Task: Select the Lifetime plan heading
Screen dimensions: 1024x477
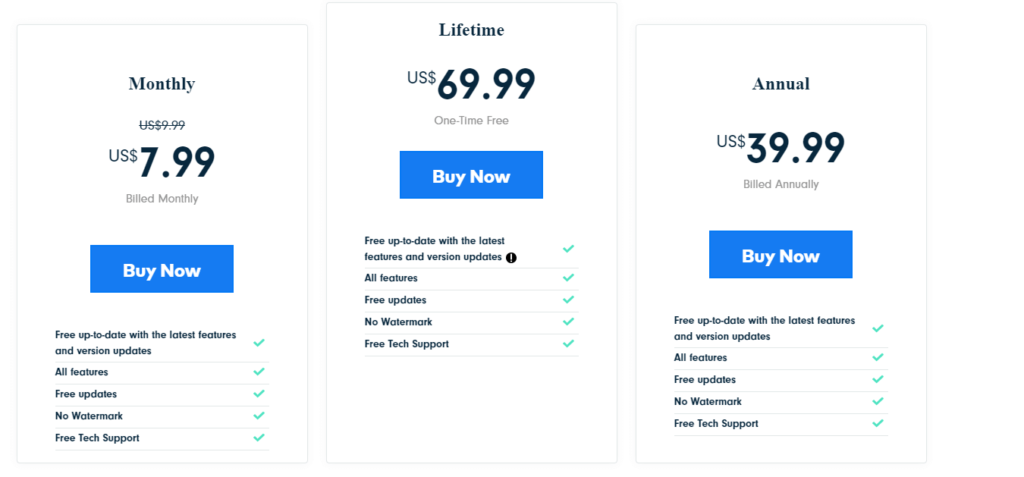Action: coord(472,30)
